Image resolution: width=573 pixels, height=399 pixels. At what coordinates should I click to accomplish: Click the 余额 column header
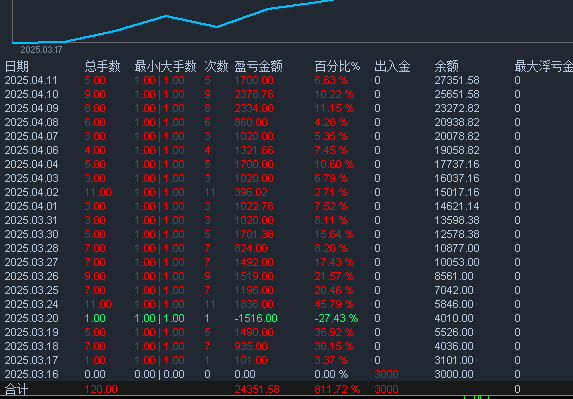[446, 66]
